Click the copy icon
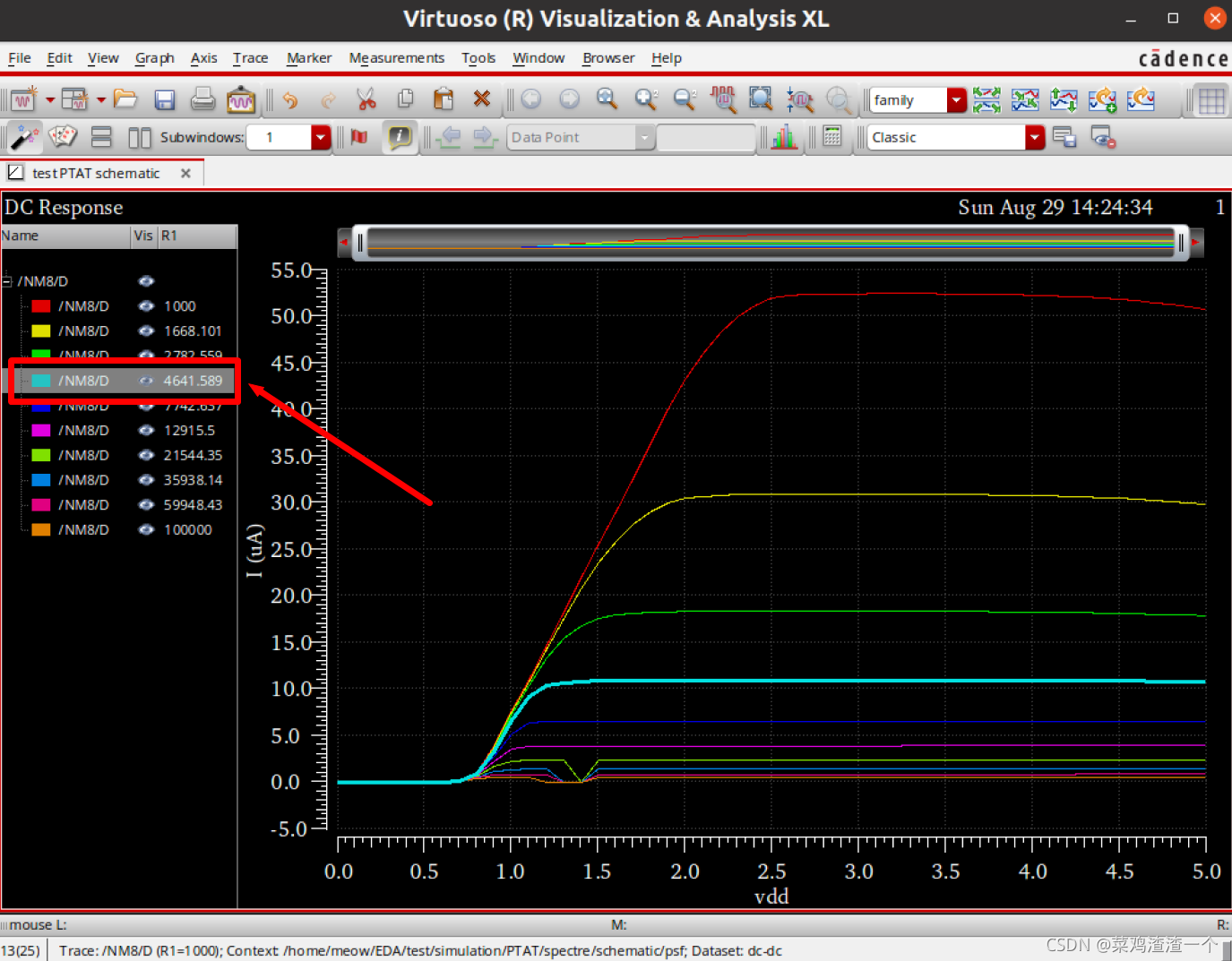The image size is (1232, 961). [405, 99]
